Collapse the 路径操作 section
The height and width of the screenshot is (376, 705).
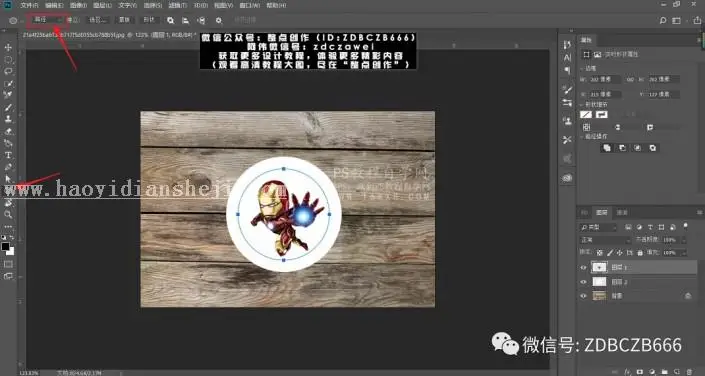582,136
